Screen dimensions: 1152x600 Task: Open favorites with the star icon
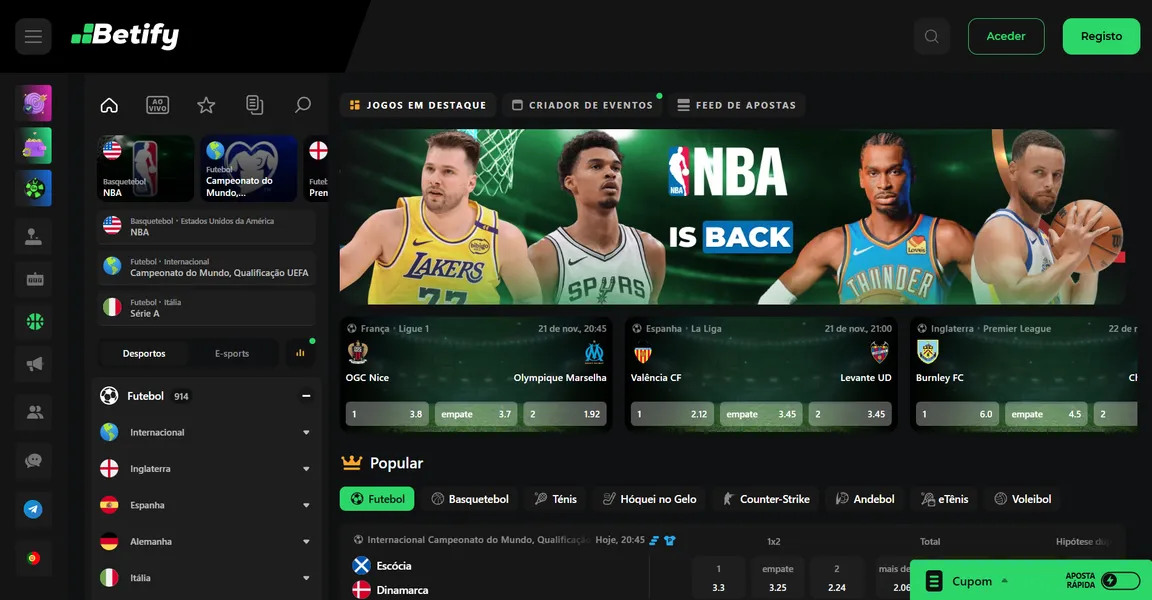pyautogui.click(x=206, y=105)
